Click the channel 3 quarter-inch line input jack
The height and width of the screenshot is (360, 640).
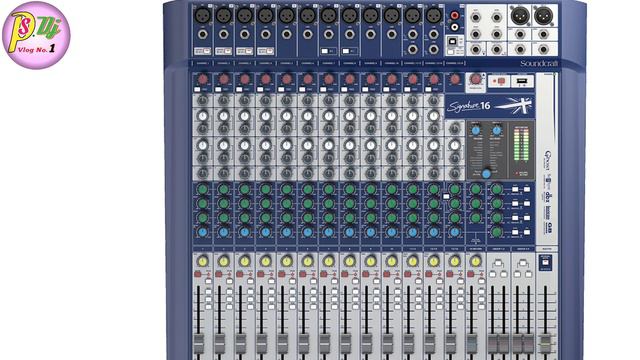coord(244,34)
